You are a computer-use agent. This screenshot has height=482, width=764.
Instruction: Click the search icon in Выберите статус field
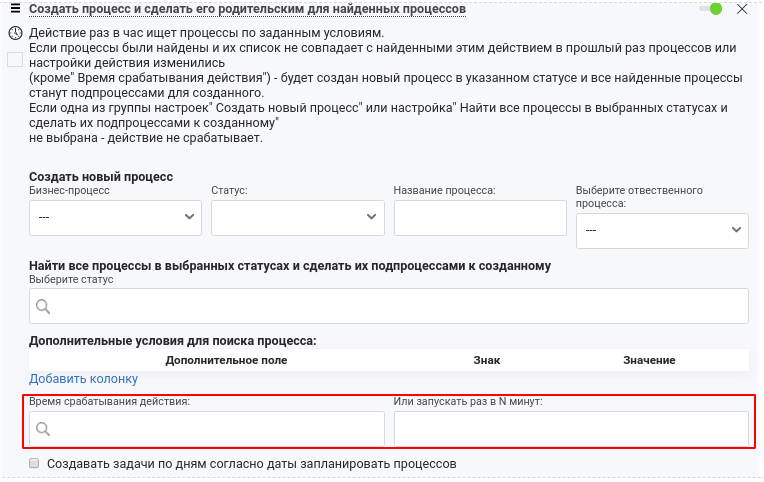tap(43, 306)
